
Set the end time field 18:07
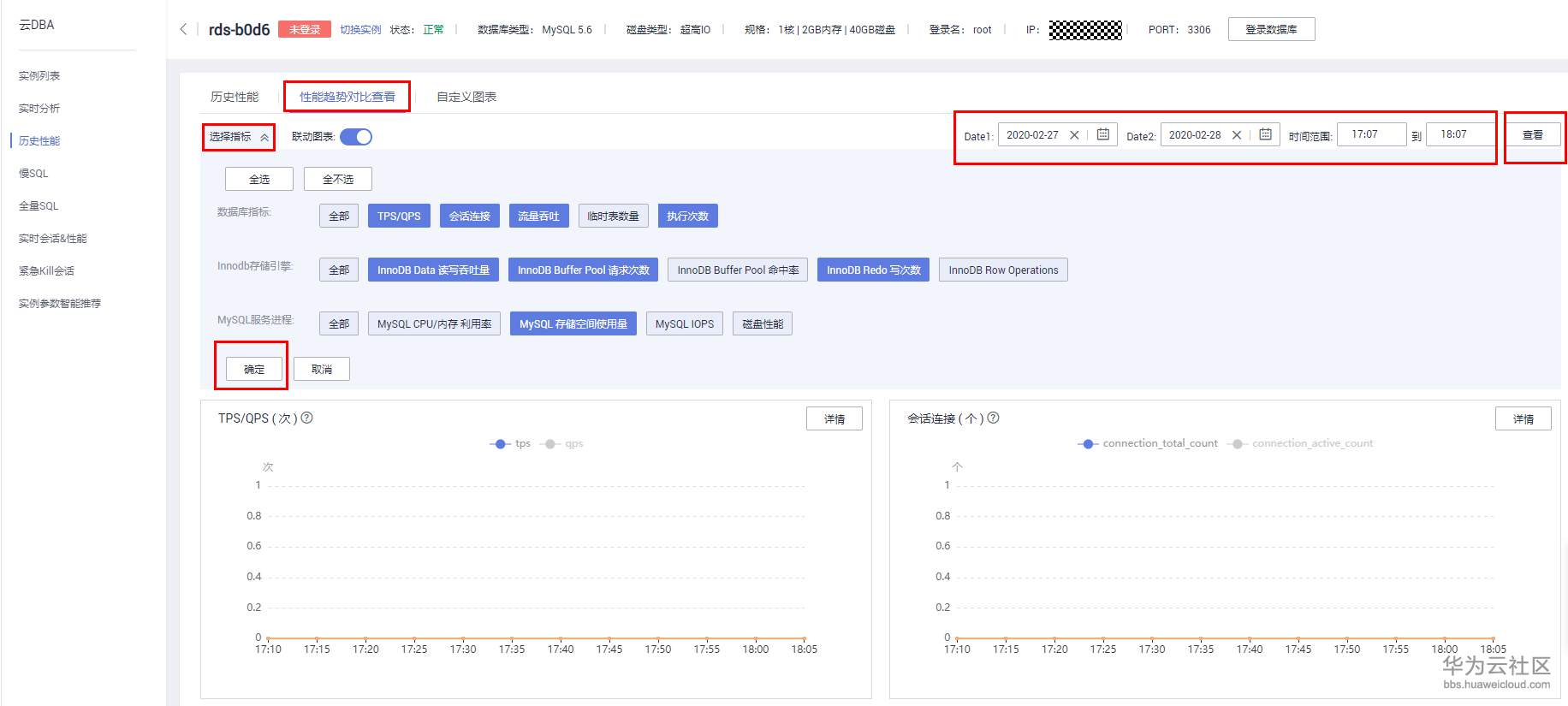click(x=1460, y=134)
